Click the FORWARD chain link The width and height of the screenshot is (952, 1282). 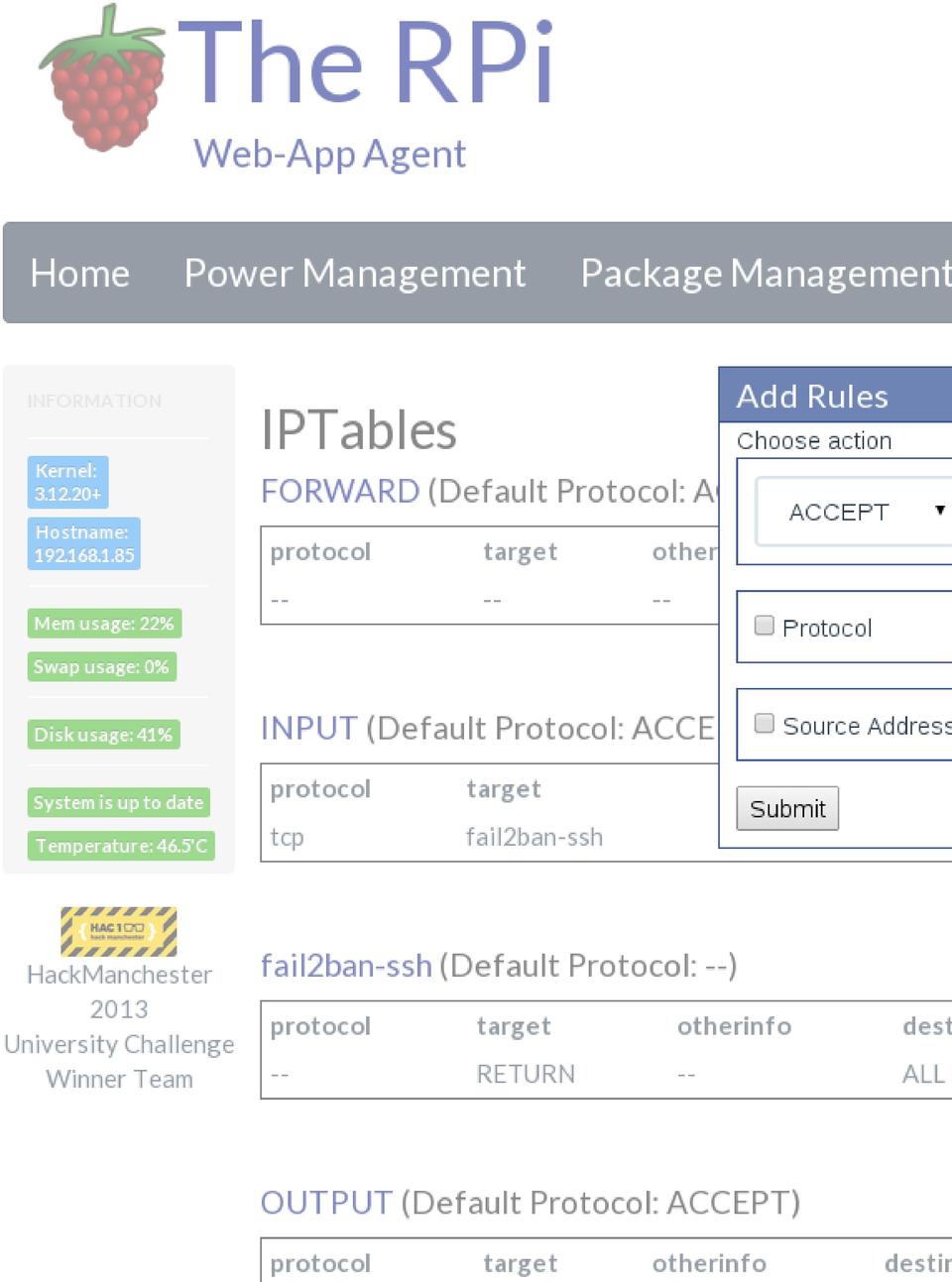(x=340, y=491)
